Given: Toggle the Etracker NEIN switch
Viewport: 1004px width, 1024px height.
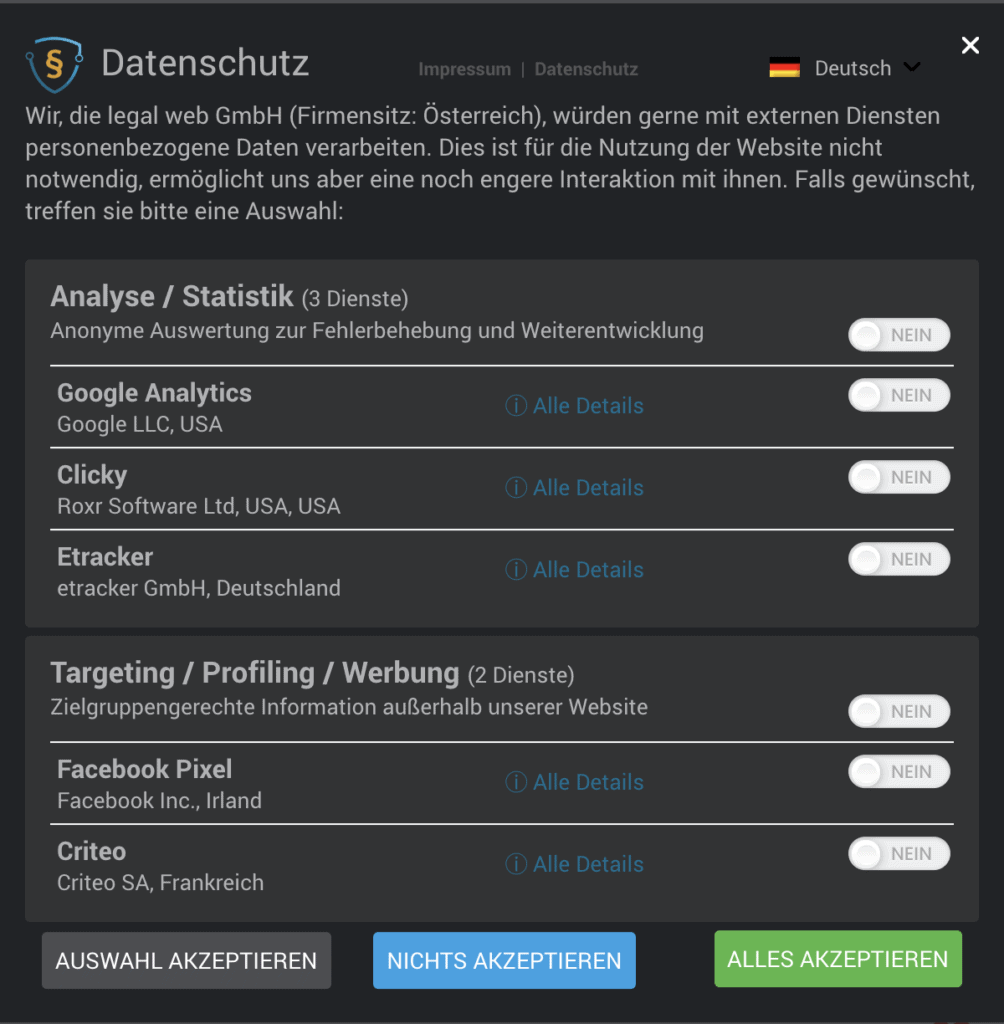Looking at the screenshot, I should pyautogui.click(x=898, y=559).
